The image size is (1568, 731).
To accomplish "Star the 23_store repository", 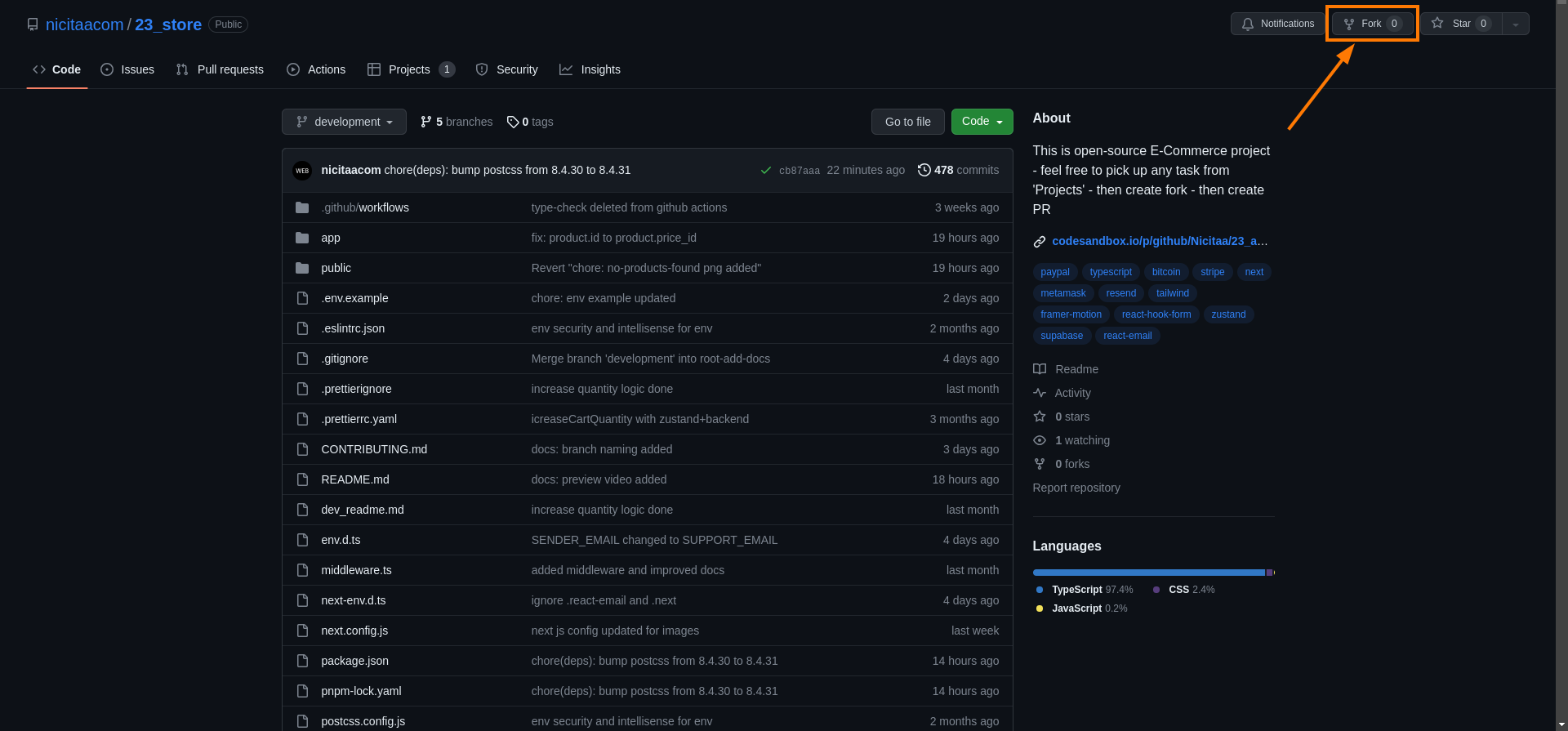I will tap(1462, 24).
